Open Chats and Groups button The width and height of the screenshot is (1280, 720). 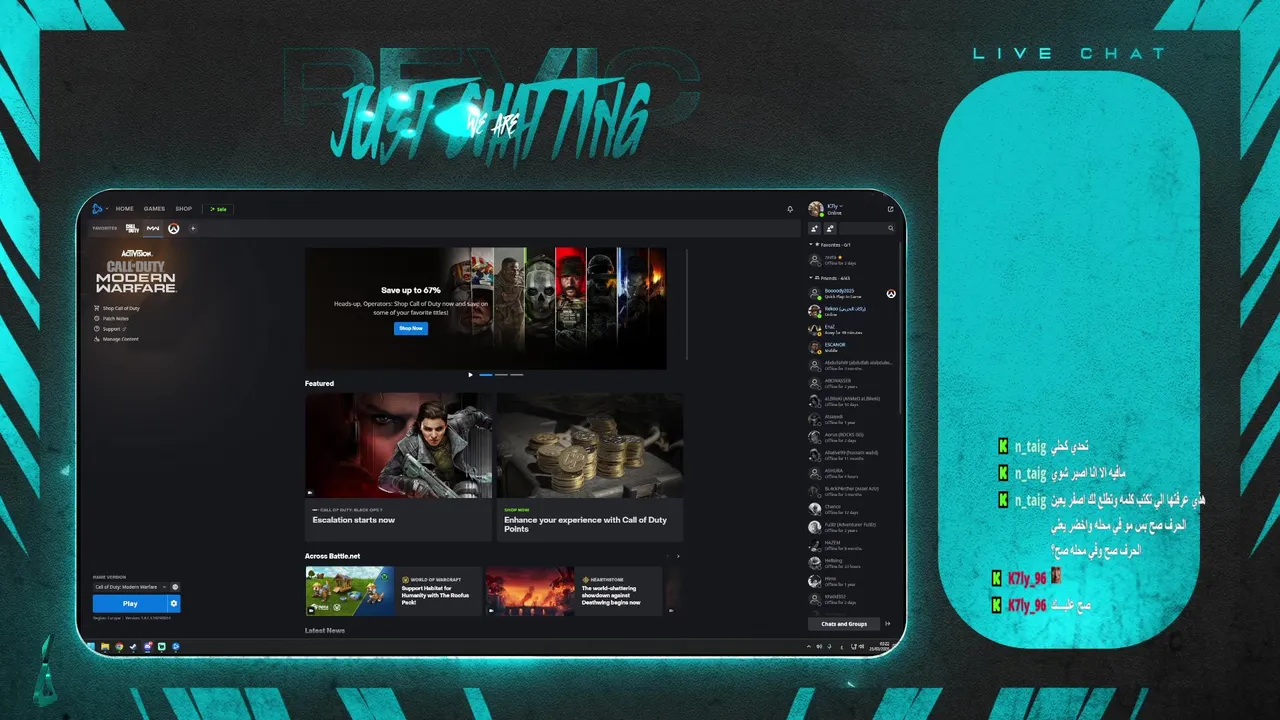click(844, 623)
